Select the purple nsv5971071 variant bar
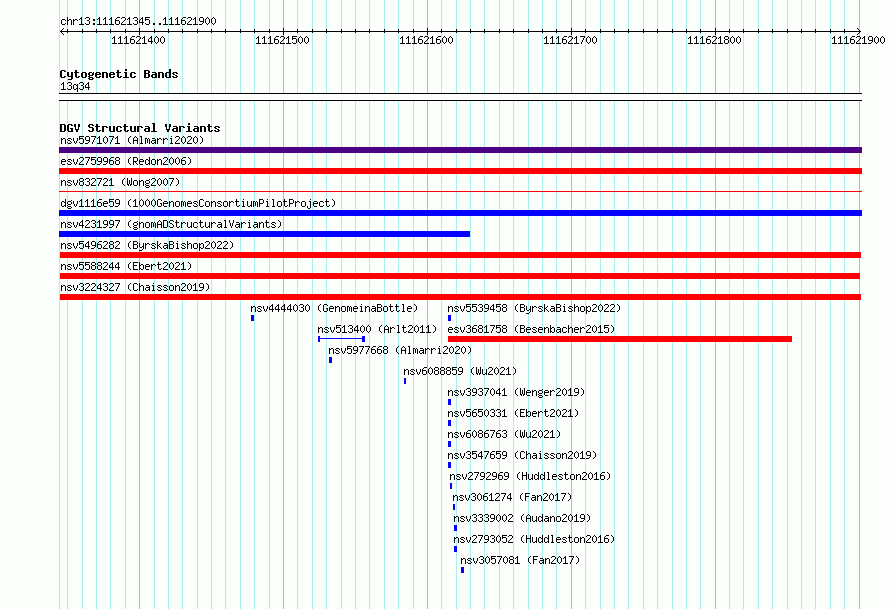890x609 pixels. [x=460, y=150]
